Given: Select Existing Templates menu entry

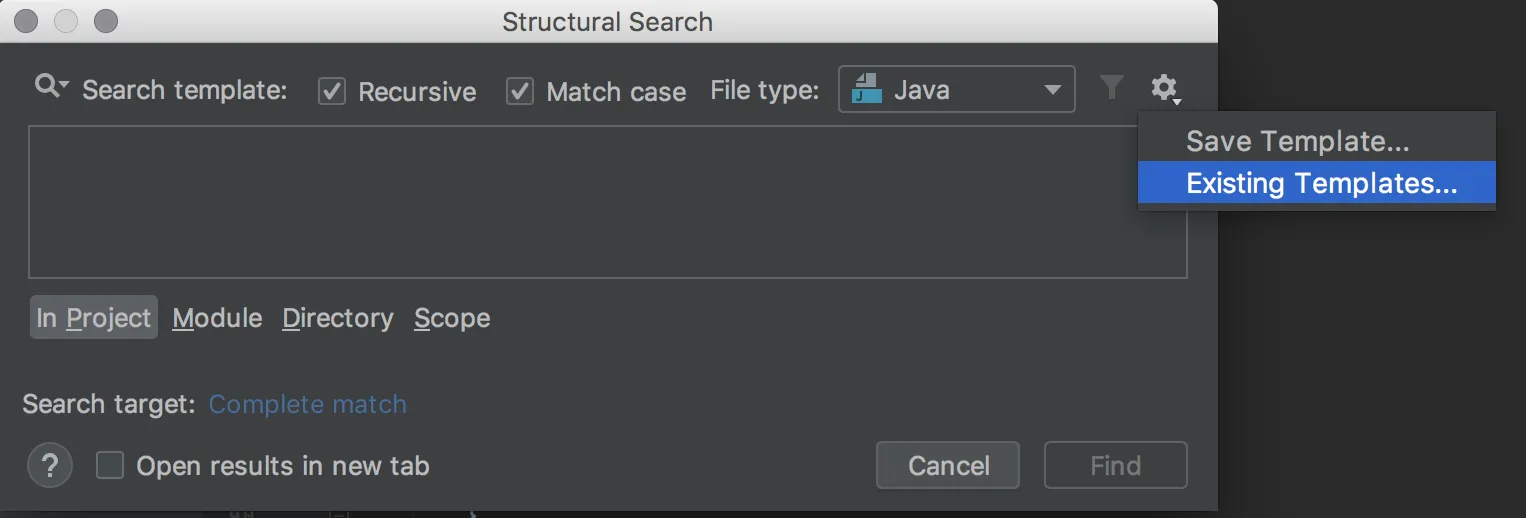Looking at the screenshot, I should [x=1320, y=184].
